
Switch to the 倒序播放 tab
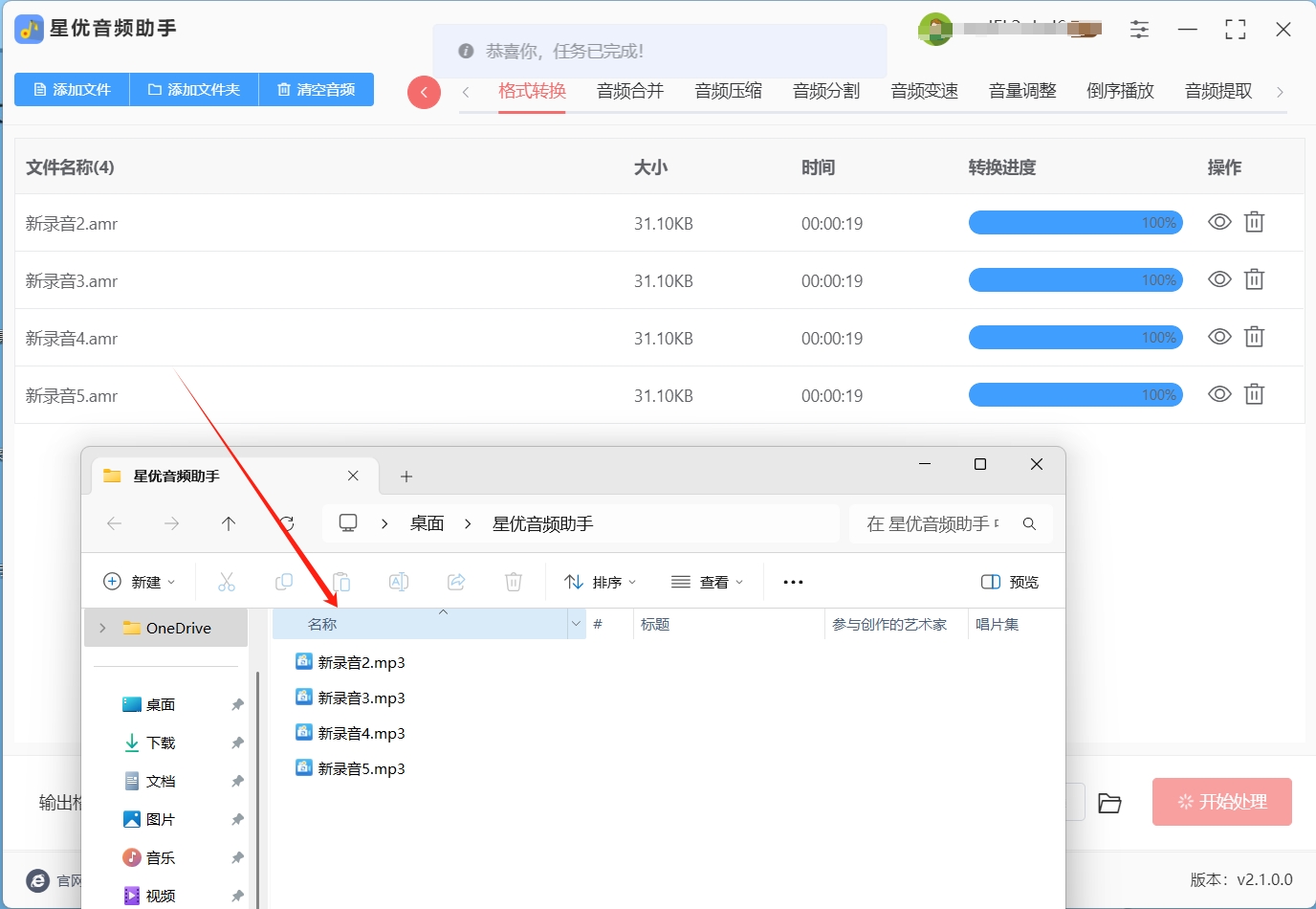(1121, 91)
